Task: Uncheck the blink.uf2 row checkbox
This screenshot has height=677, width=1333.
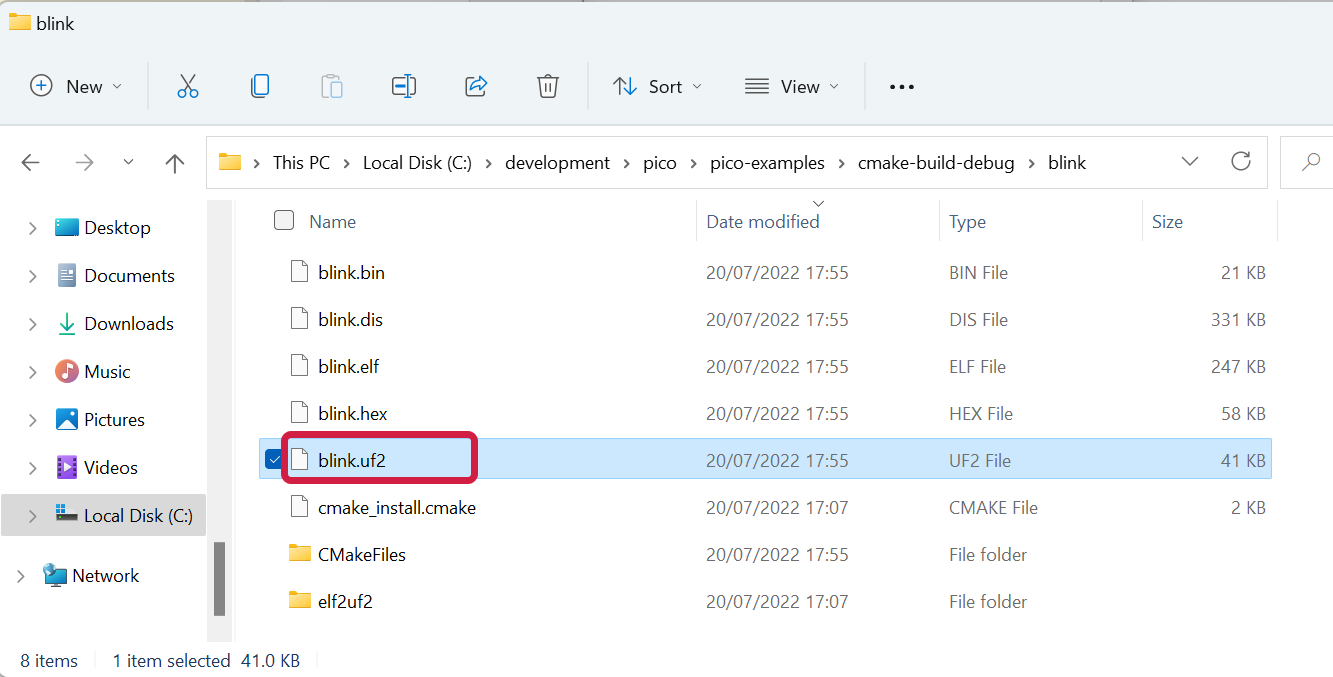Action: coord(274,459)
